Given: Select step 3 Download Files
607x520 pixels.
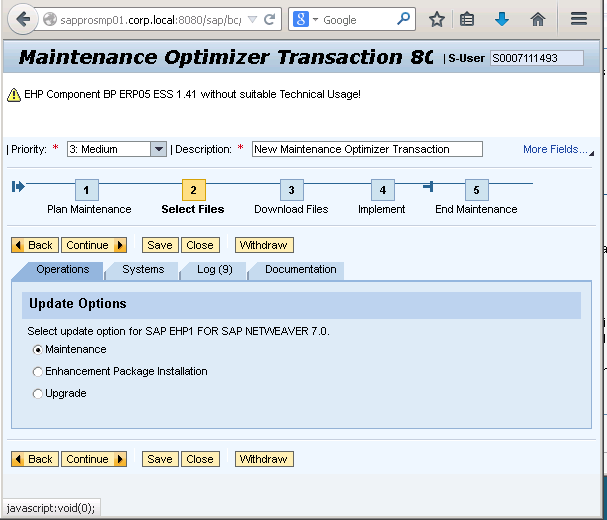Looking at the screenshot, I should [291, 190].
